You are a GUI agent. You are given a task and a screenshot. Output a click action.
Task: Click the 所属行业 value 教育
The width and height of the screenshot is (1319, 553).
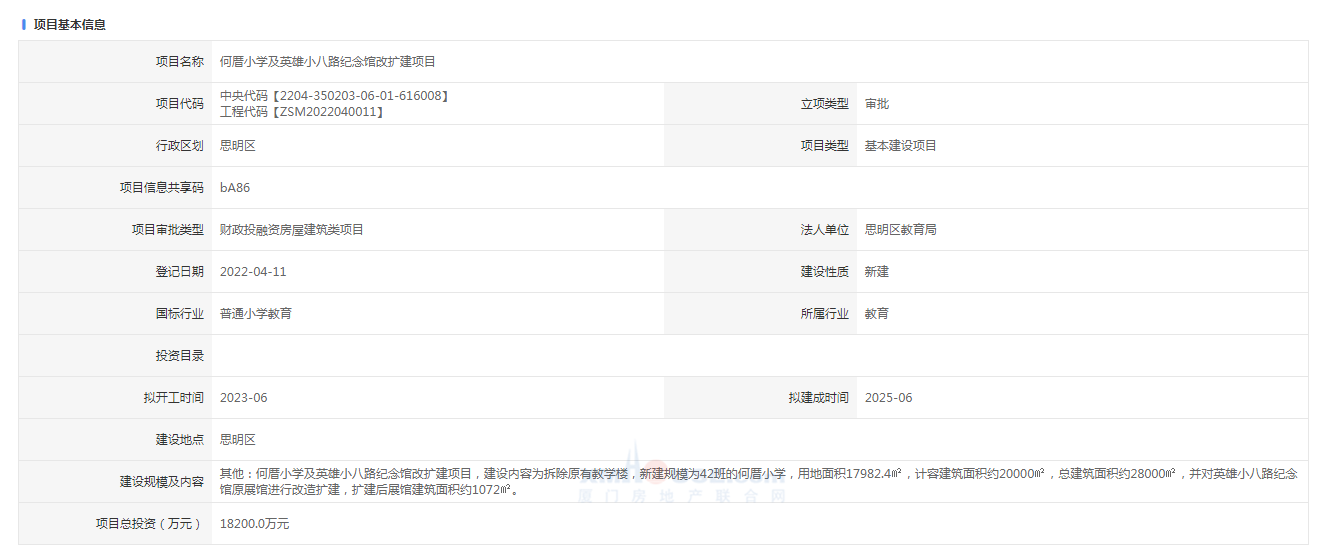click(876, 314)
